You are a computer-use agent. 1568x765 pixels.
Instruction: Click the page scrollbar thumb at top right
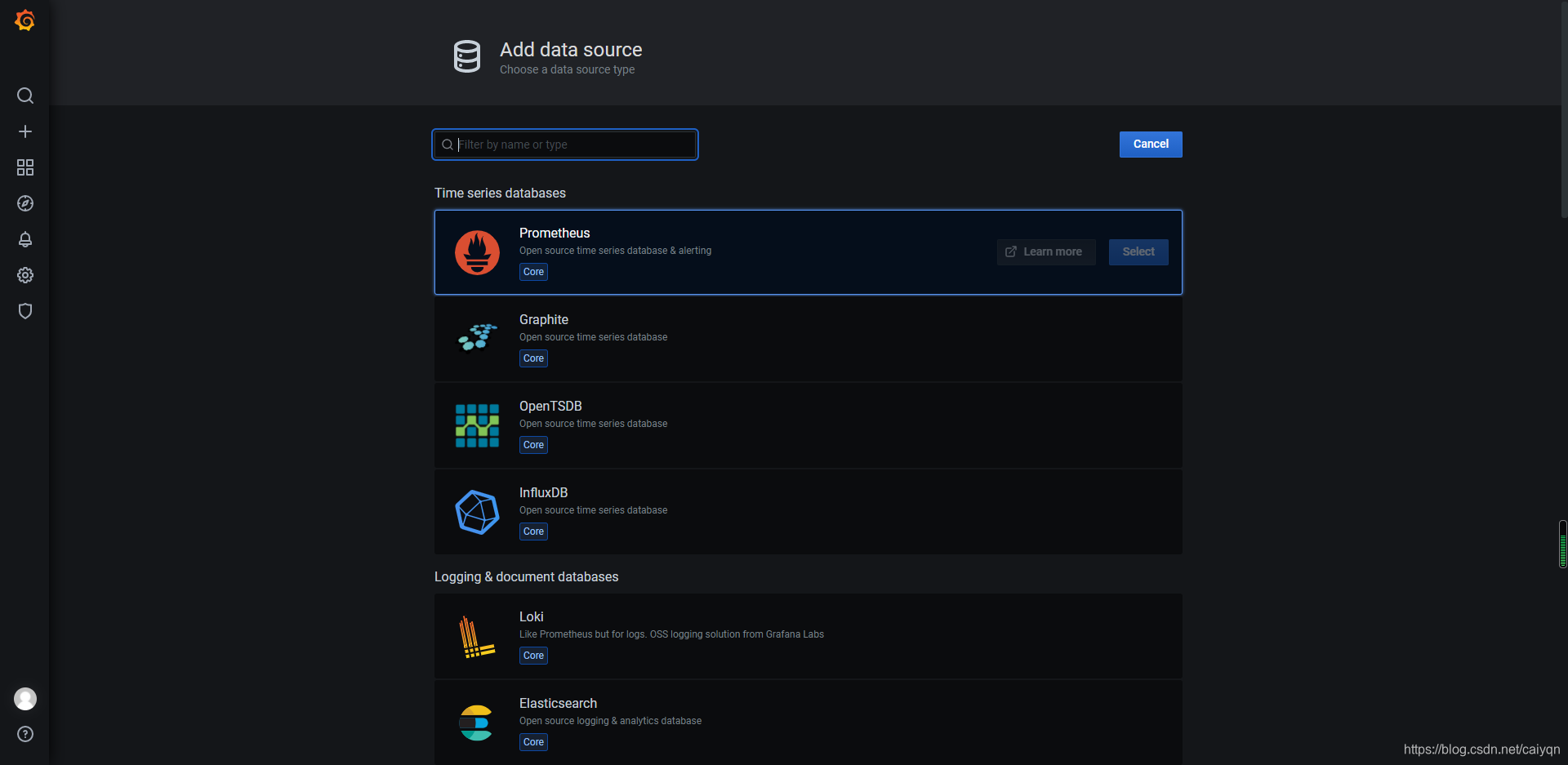tap(1564, 109)
